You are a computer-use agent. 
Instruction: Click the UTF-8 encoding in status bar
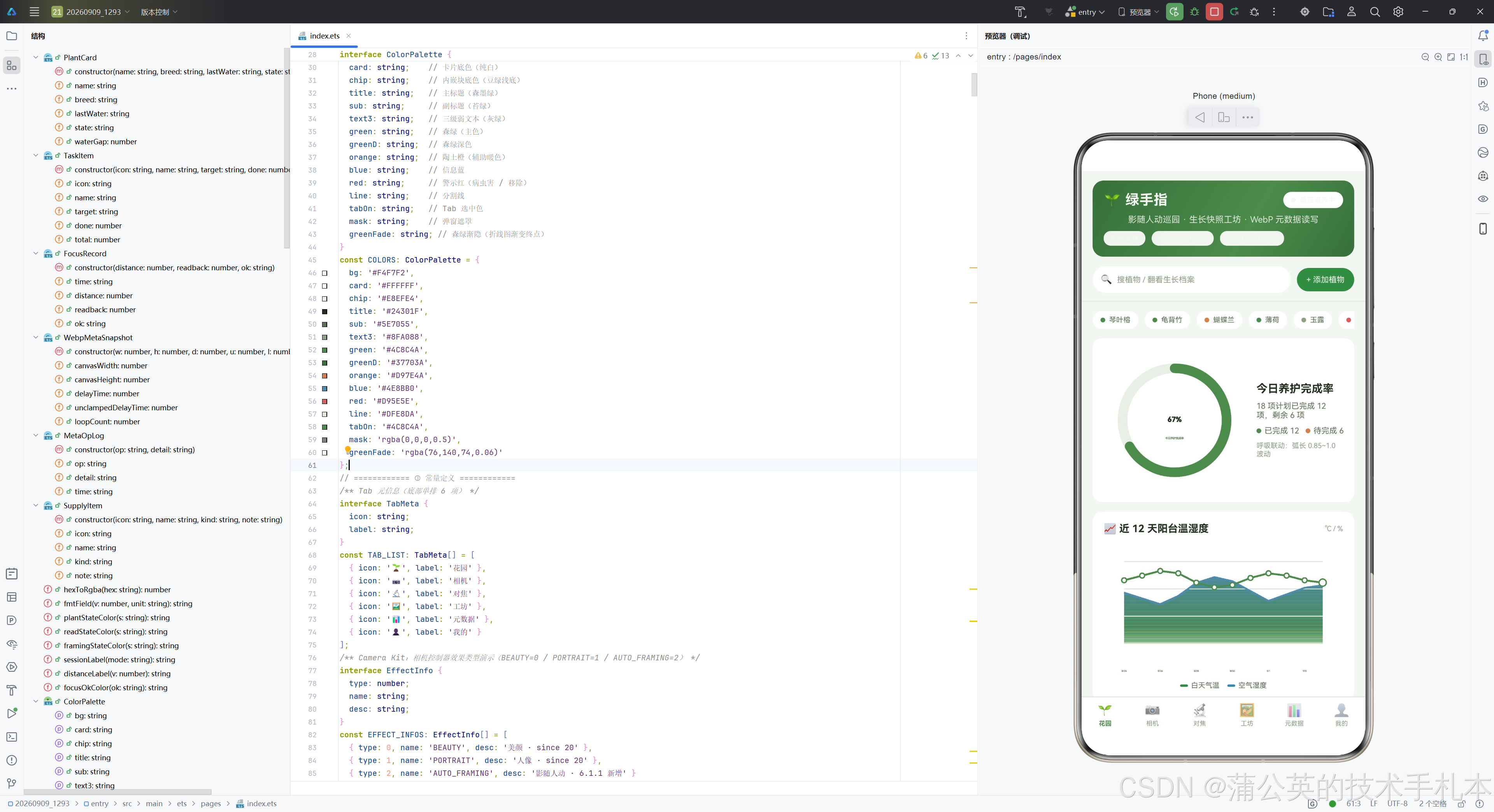pyautogui.click(x=1397, y=804)
